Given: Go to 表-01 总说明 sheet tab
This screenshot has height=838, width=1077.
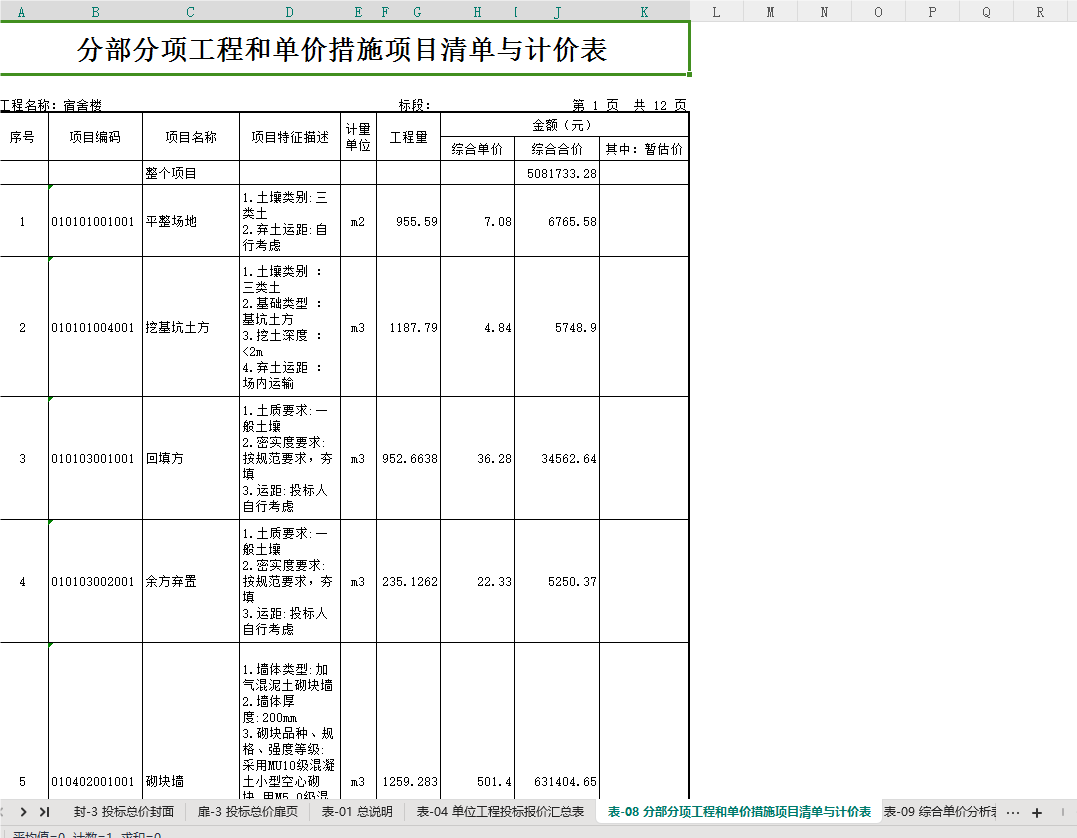Looking at the screenshot, I should 357,812.
